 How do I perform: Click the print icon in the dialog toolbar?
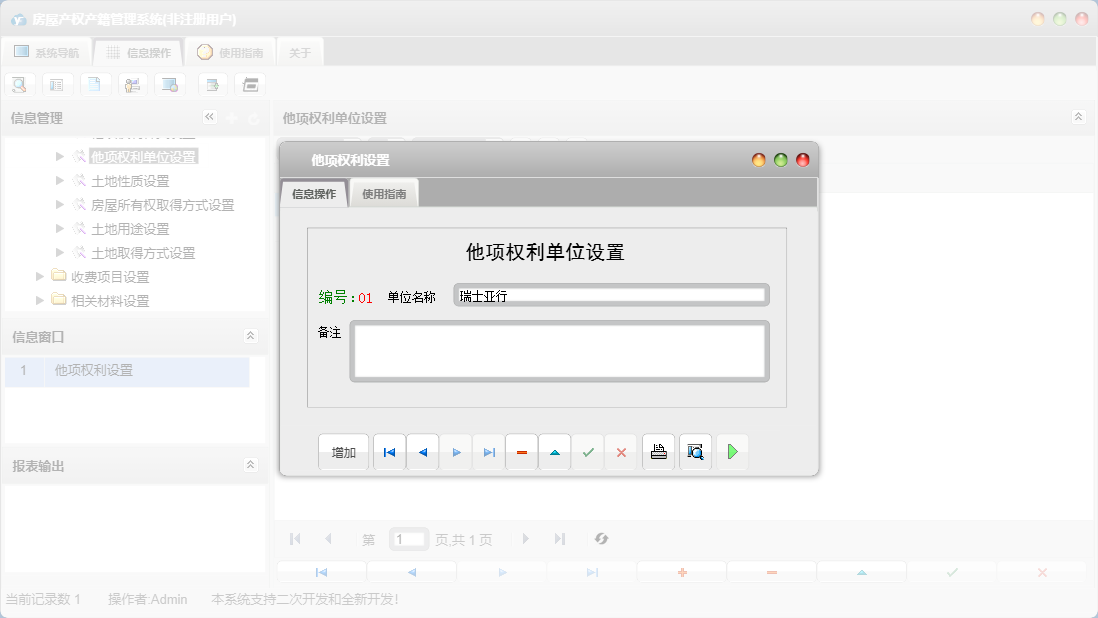tap(658, 452)
